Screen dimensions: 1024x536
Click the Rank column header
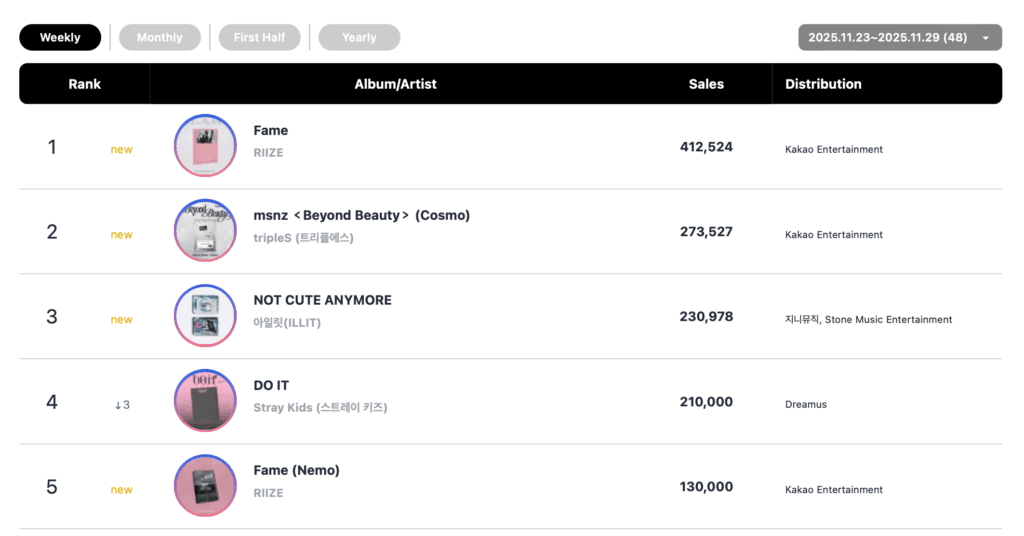pyautogui.click(x=85, y=84)
